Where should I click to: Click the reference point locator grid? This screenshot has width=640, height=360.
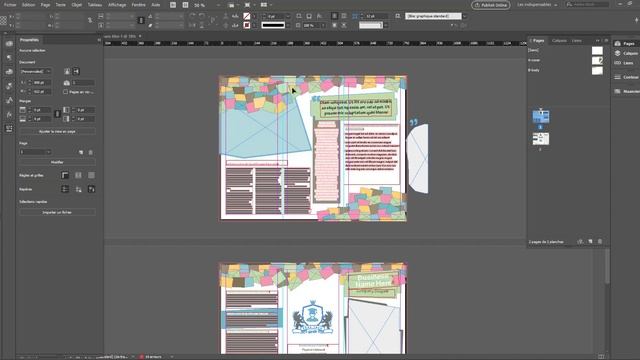pos(4,20)
